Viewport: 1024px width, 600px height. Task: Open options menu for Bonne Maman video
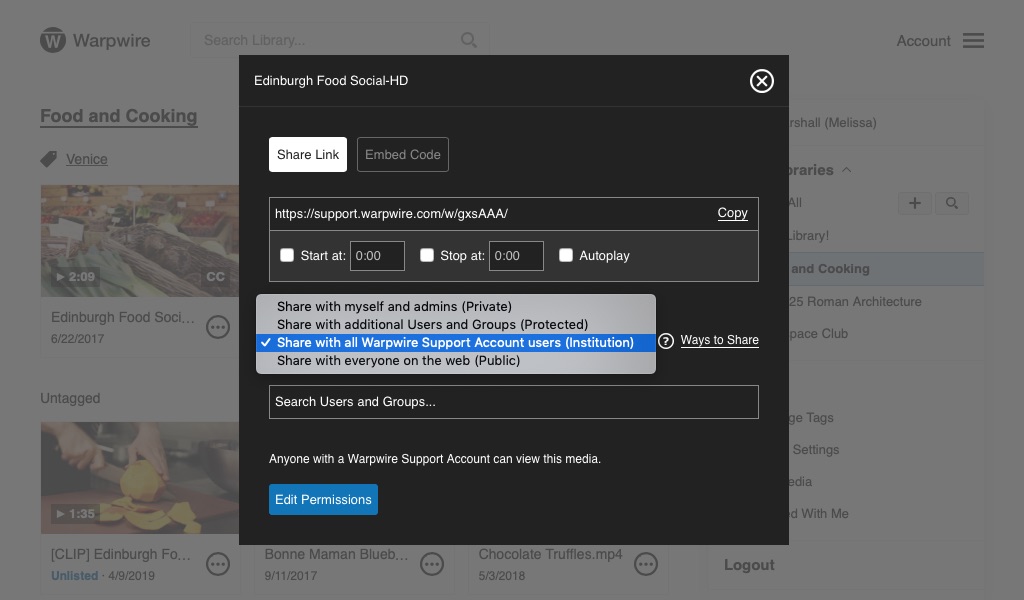(432, 563)
